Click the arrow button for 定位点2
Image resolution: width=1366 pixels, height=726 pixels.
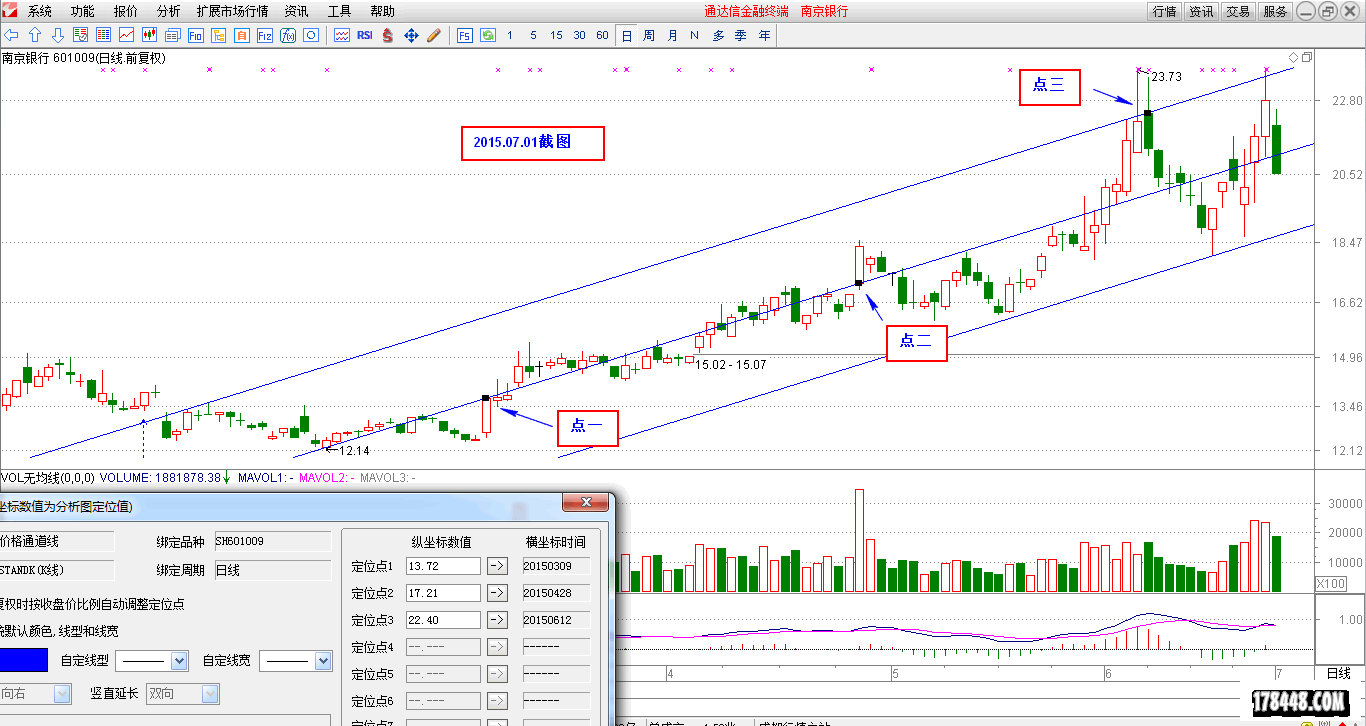(497, 593)
